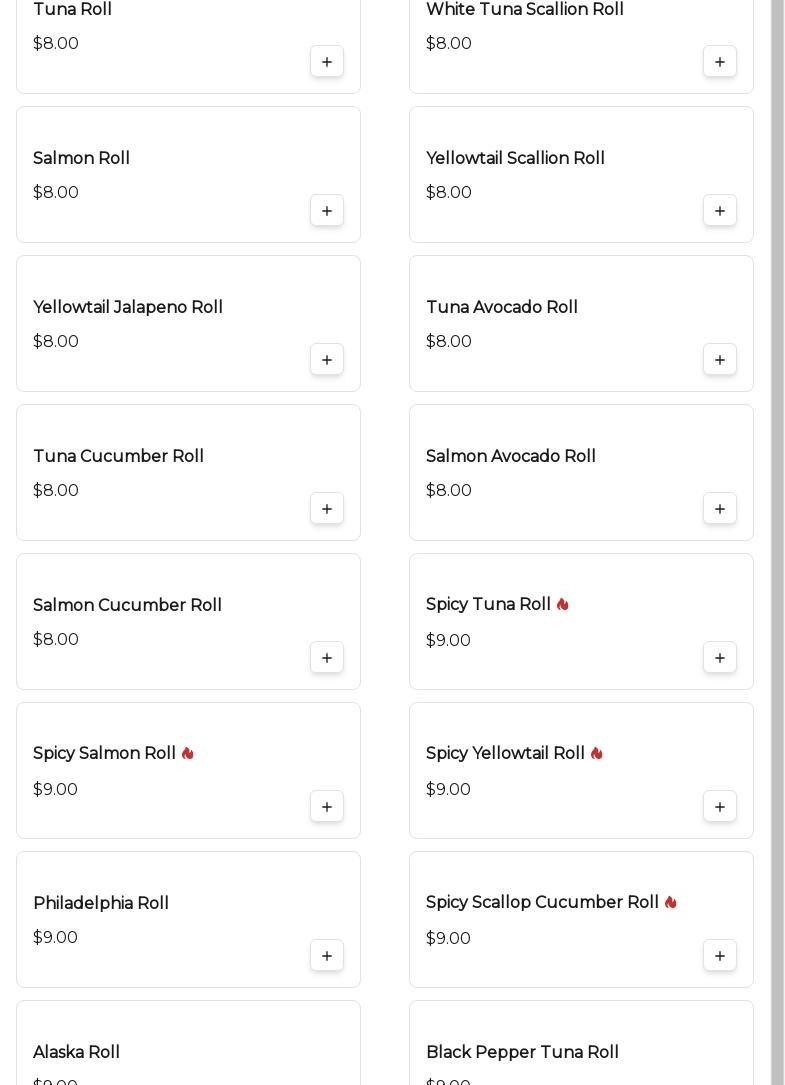Add White Tuna Scallion Roll to order
Viewport: 785px width, 1085px height.
pos(720,62)
